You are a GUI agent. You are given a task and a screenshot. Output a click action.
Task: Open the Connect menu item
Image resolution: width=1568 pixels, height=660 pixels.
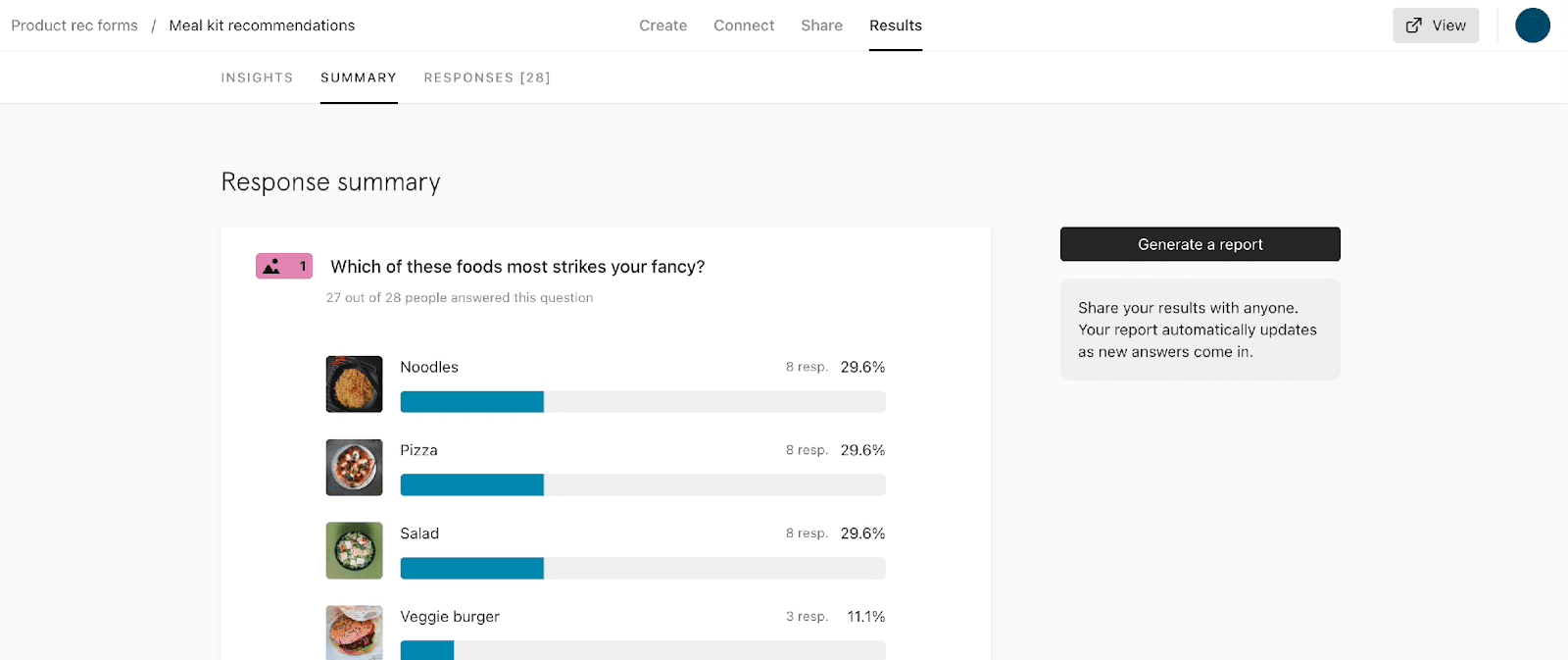click(x=744, y=25)
